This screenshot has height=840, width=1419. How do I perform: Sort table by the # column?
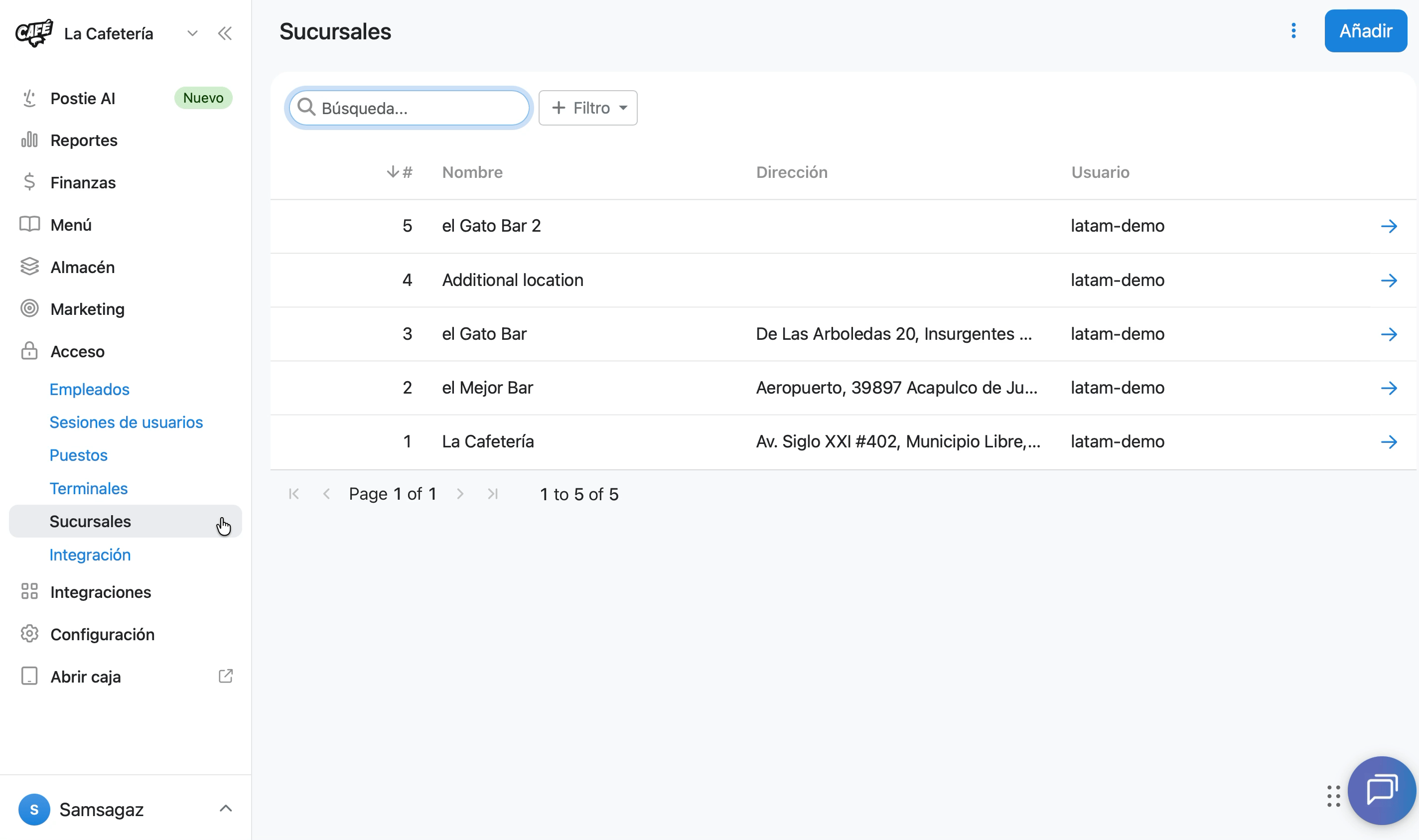point(400,172)
